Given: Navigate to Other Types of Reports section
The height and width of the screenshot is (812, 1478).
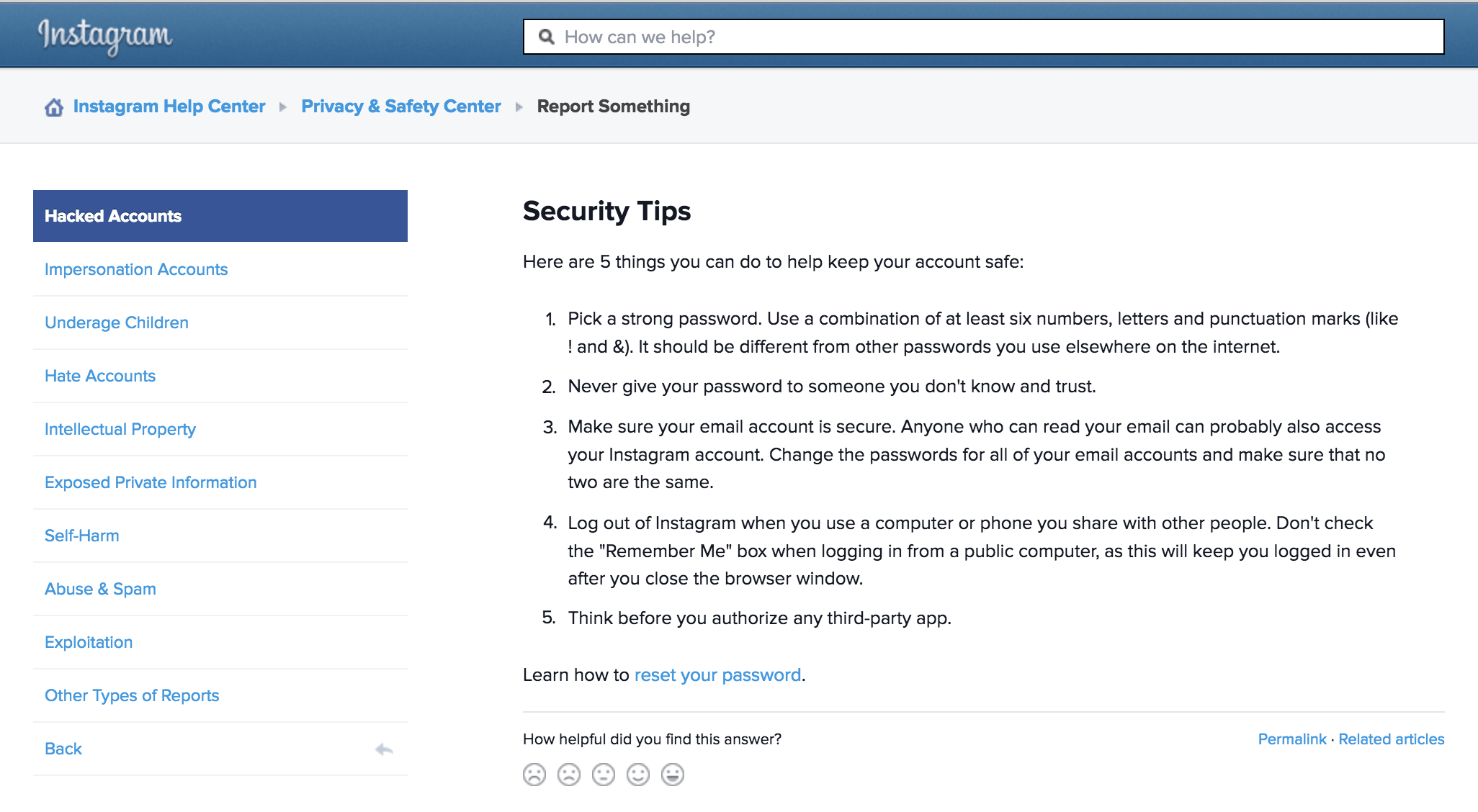Looking at the screenshot, I should tap(131, 694).
